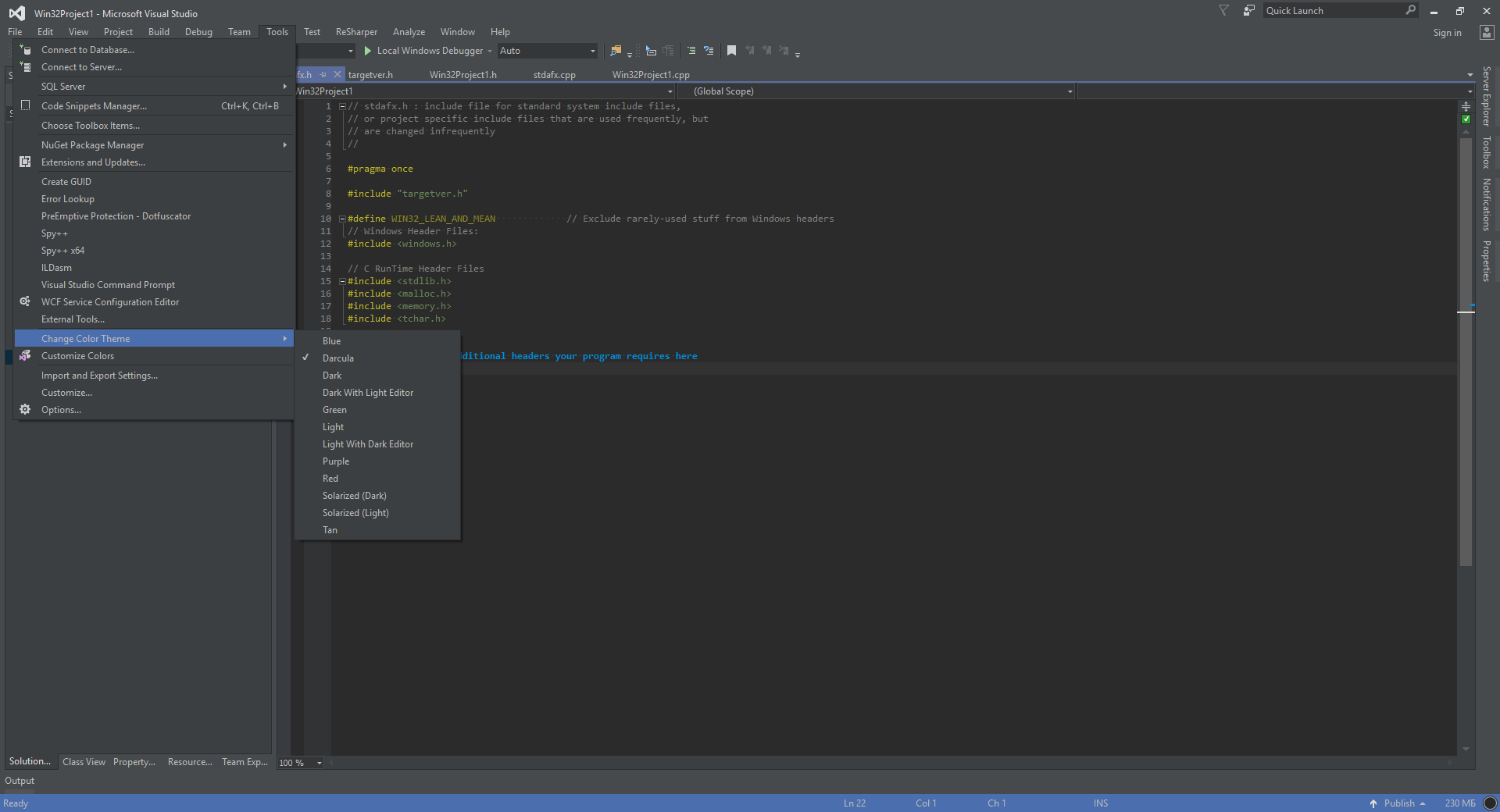
Task: Click the uncomment selected lines icon
Action: tap(709, 51)
